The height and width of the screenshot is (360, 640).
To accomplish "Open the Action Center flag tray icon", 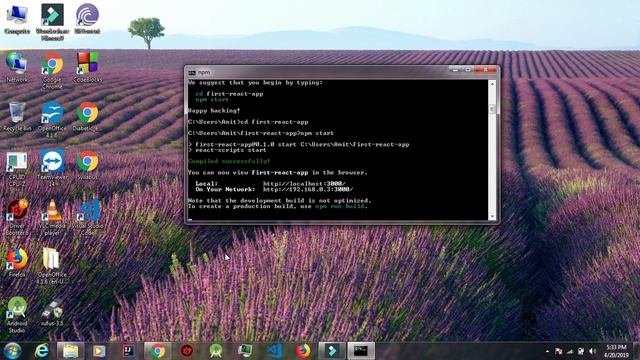I will tap(558, 351).
